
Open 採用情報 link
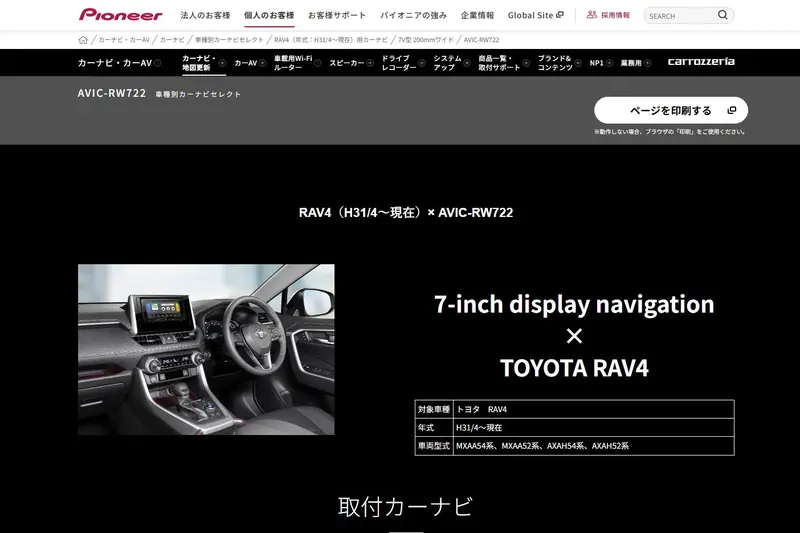(615, 15)
